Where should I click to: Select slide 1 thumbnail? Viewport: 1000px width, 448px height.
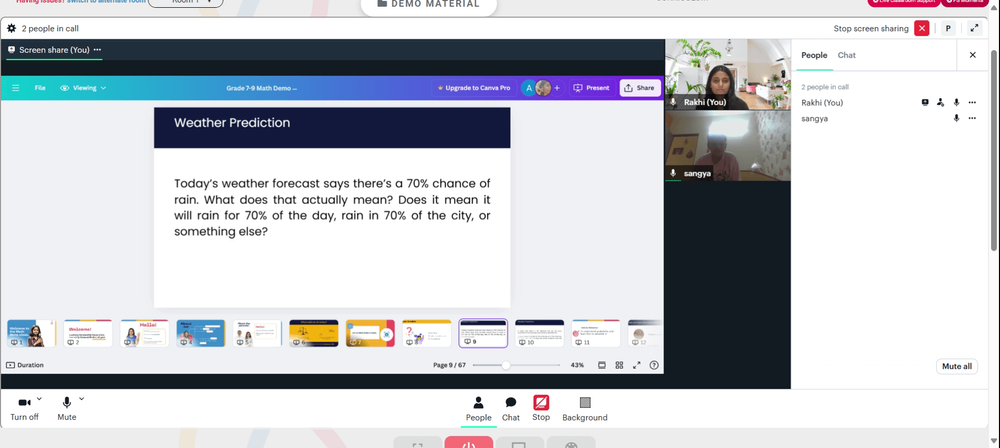click(x=31, y=333)
